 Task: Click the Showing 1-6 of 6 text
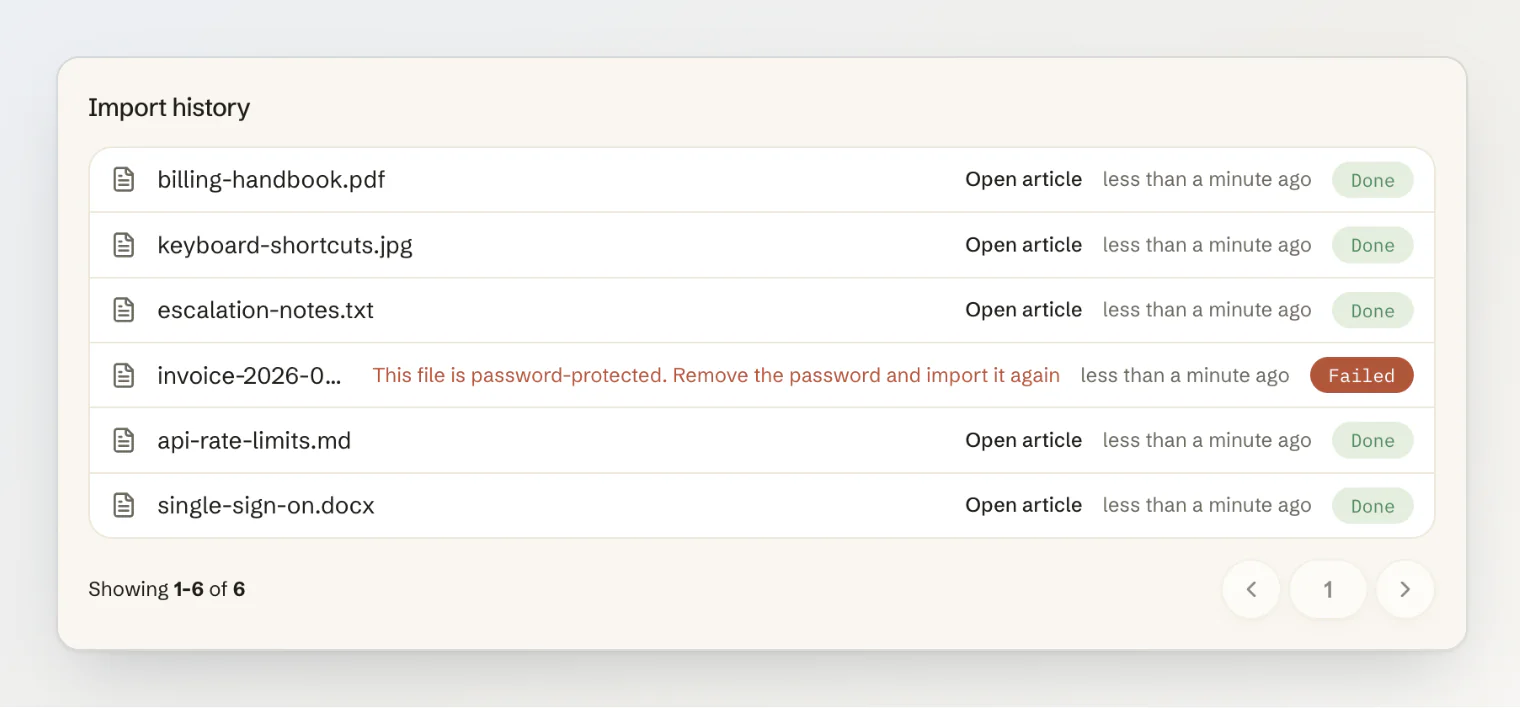tap(167, 589)
